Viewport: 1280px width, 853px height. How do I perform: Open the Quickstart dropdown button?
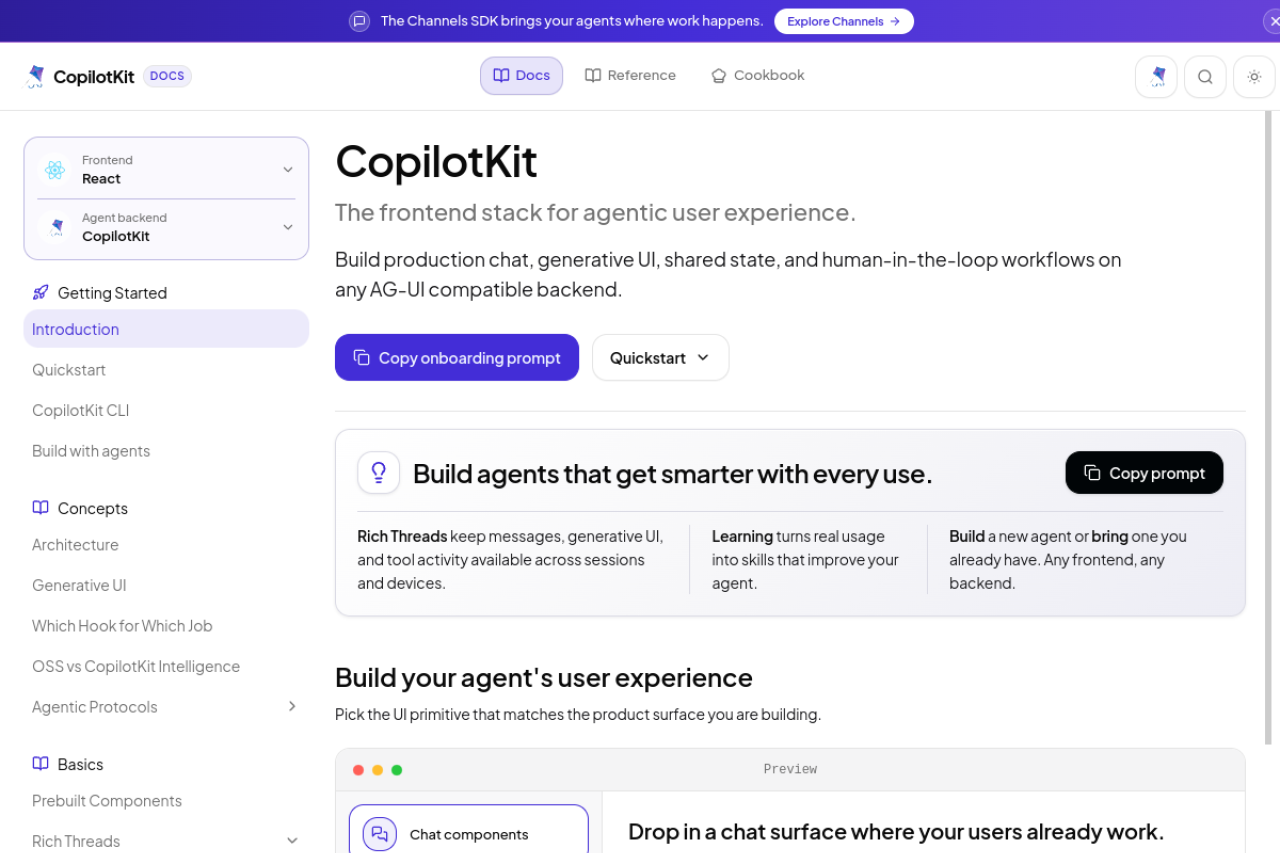tap(660, 358)
